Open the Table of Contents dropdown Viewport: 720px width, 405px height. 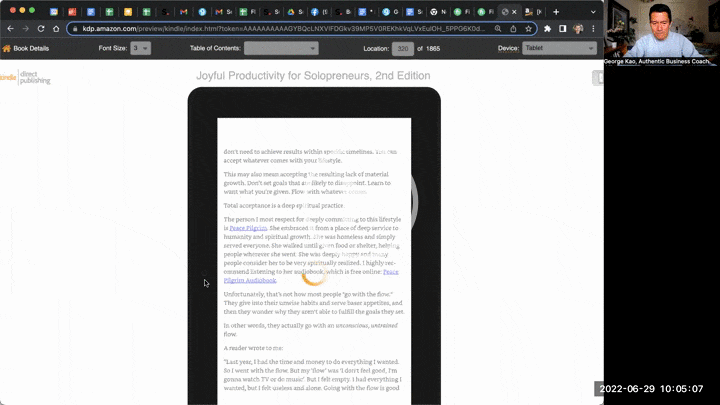(x=281, y=48)
